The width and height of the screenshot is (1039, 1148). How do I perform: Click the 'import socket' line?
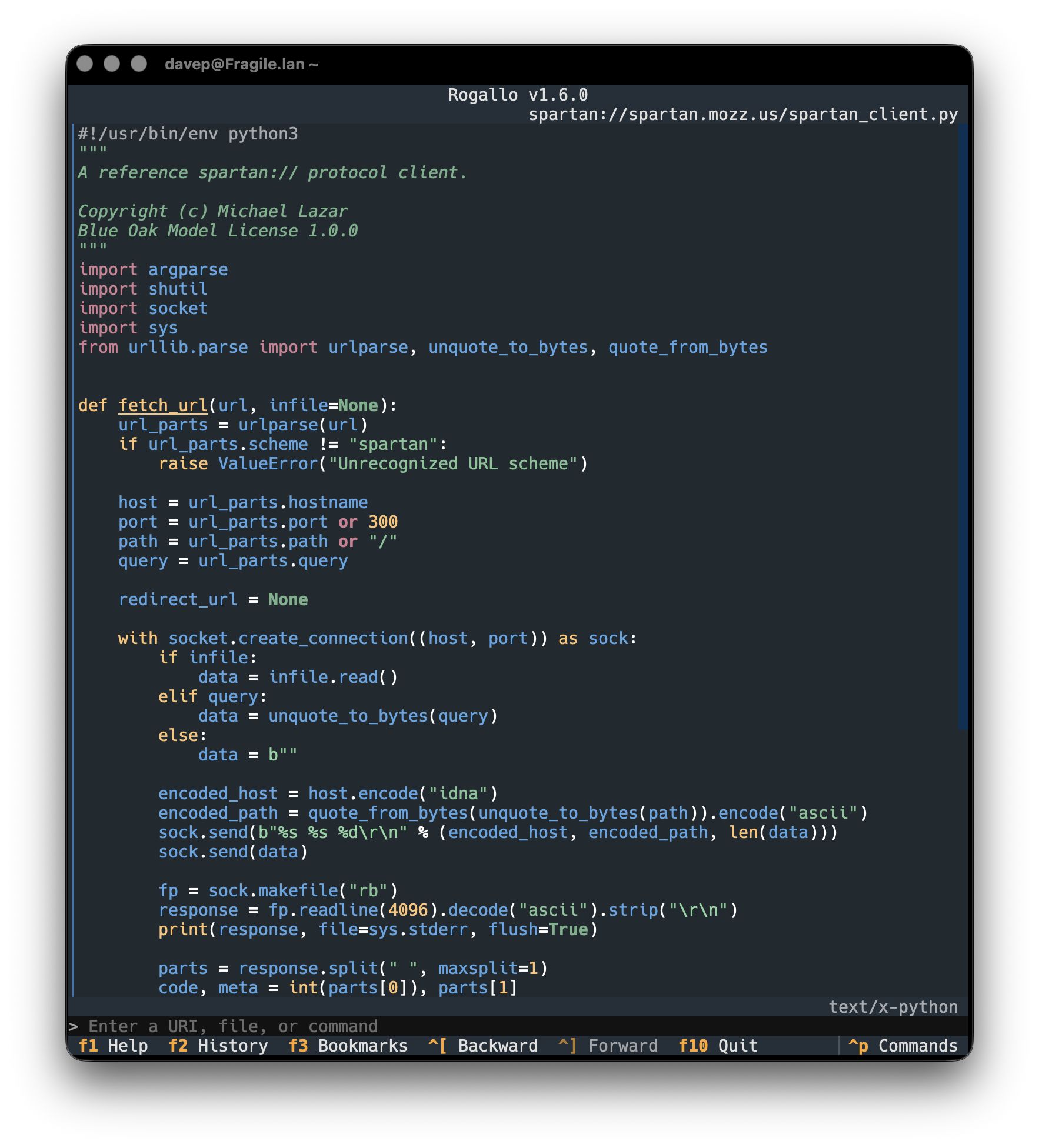(143, 308)
